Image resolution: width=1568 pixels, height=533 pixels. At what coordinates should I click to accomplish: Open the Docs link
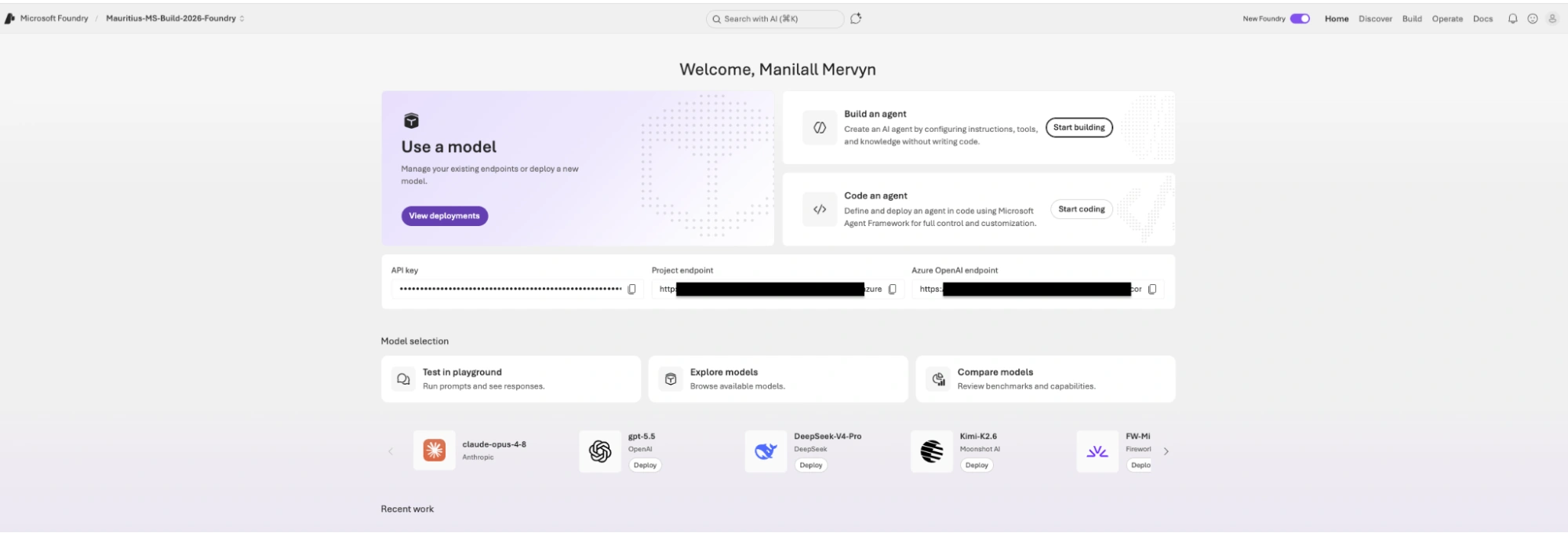point(1483,19)
